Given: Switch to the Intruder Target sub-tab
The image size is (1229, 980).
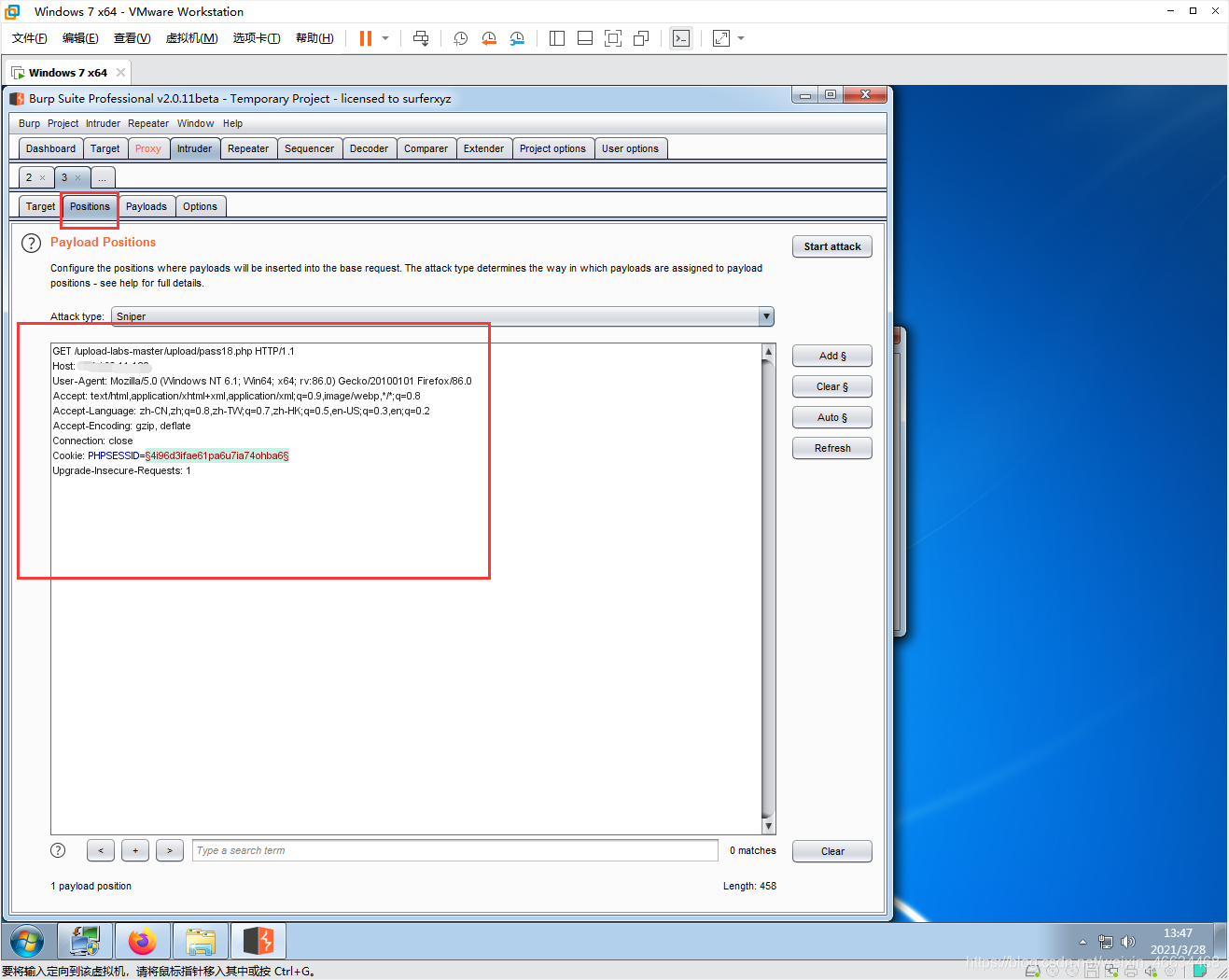Looking at the screenshot, I should tap(40, 206).
